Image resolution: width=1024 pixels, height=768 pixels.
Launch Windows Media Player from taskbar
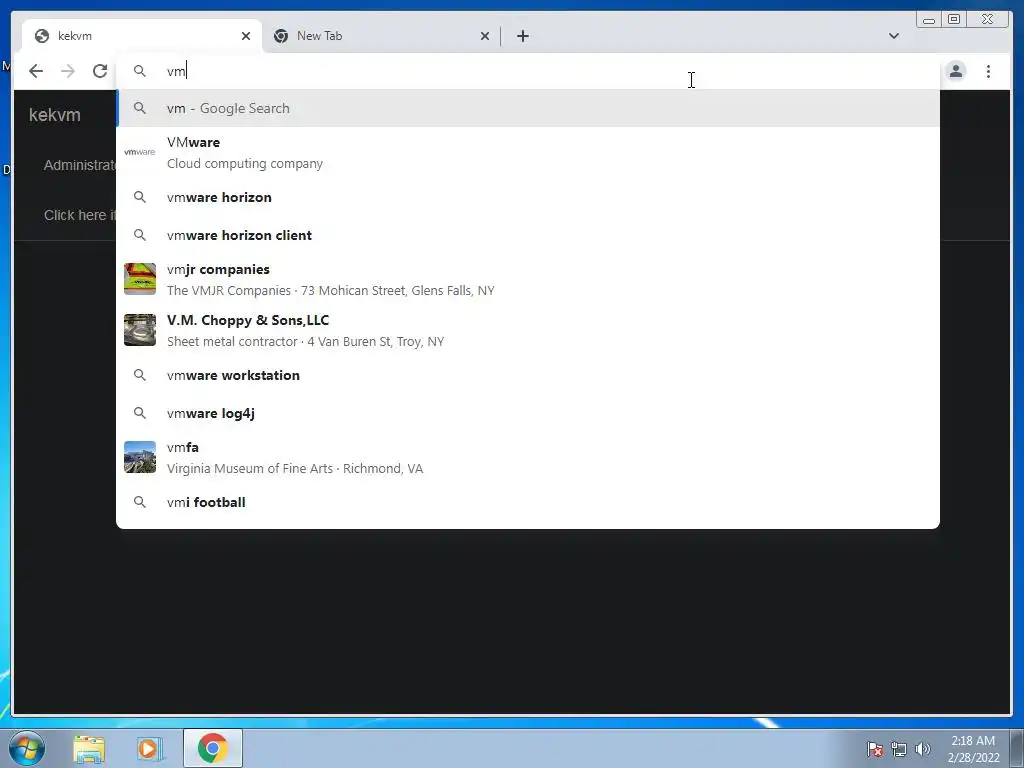(x=150, y=749)
